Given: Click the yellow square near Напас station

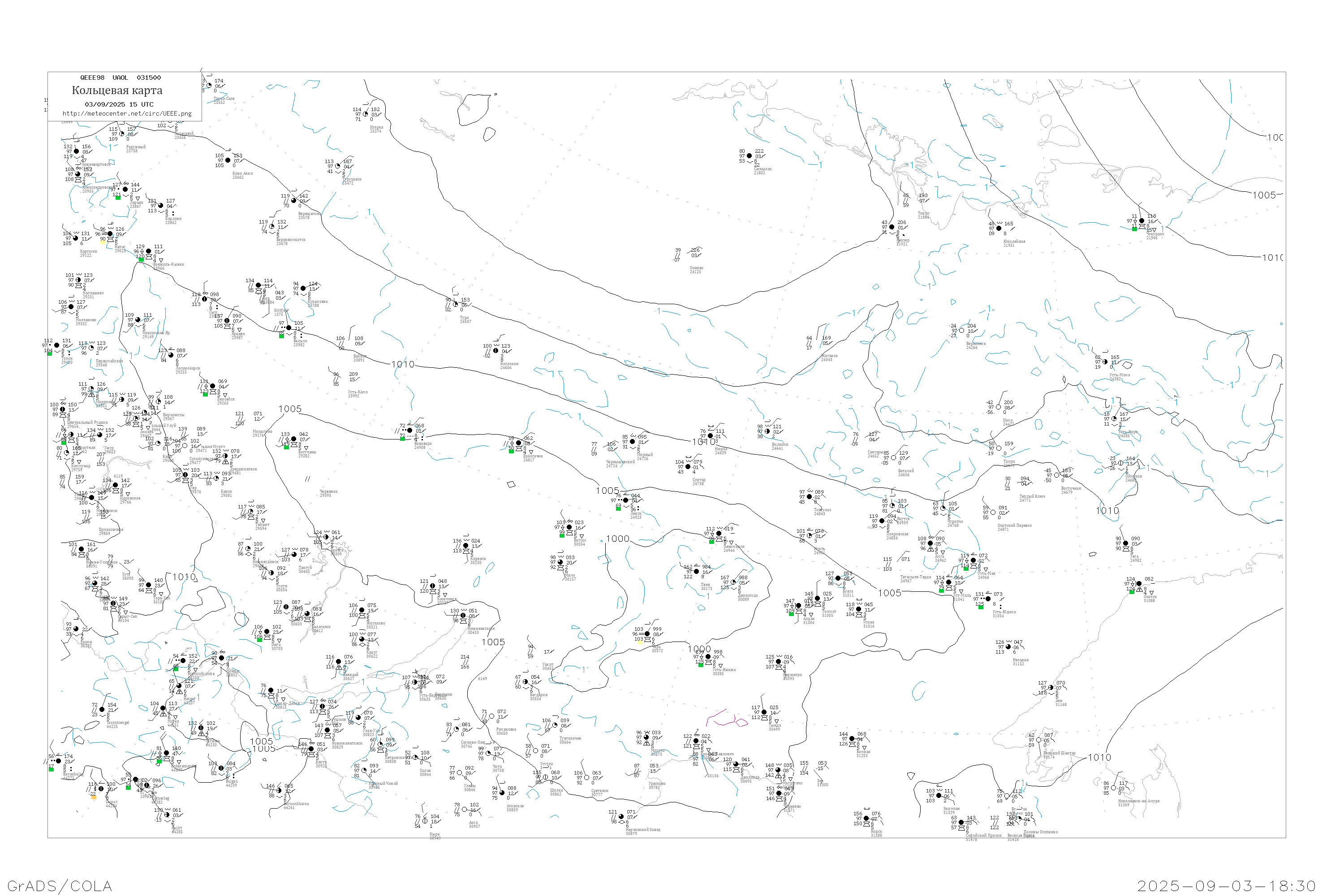Looking at the screenshot, I should 103,242.
